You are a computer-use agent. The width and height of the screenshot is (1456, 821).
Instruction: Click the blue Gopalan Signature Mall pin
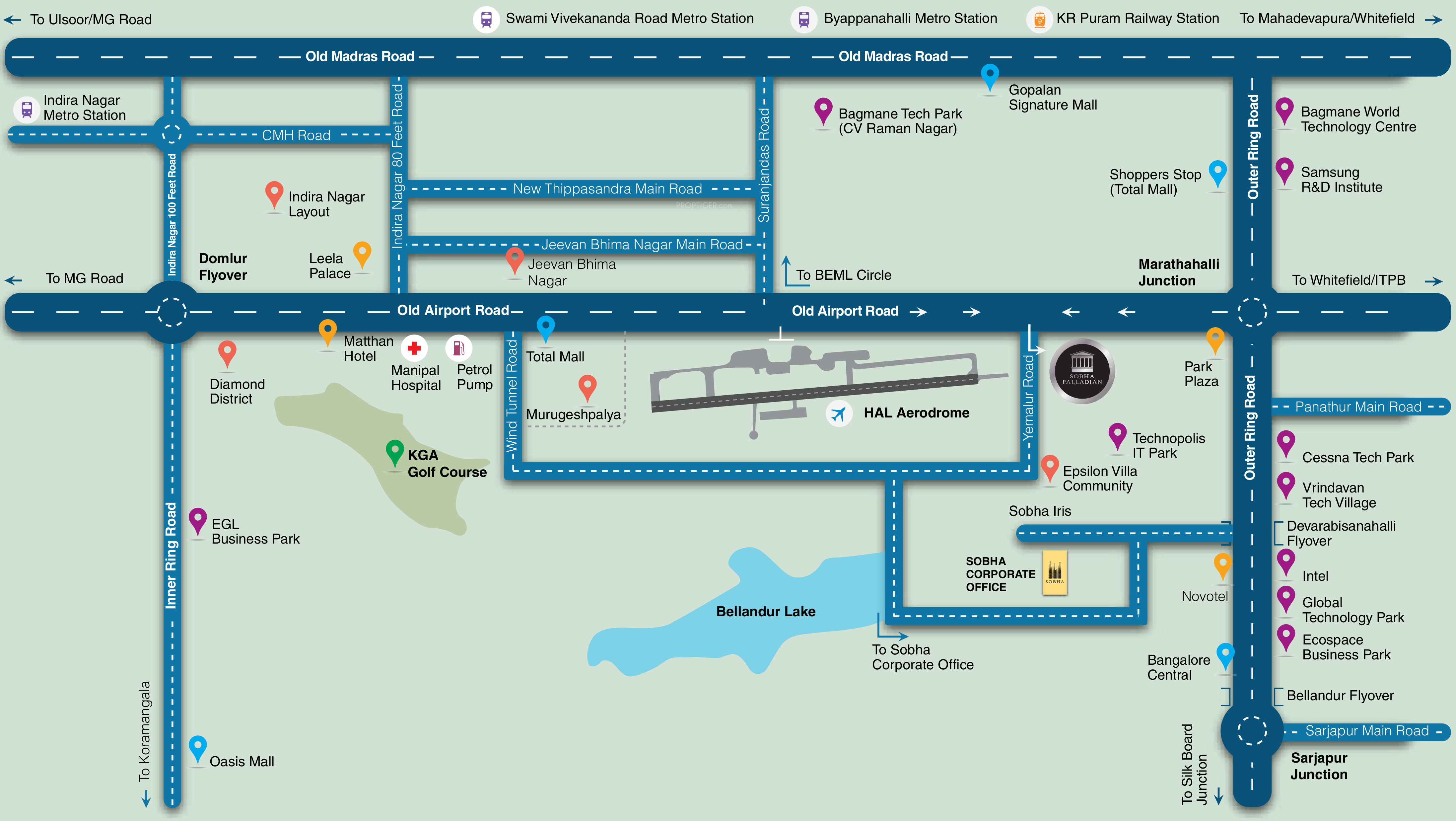[x=990, y=76]
